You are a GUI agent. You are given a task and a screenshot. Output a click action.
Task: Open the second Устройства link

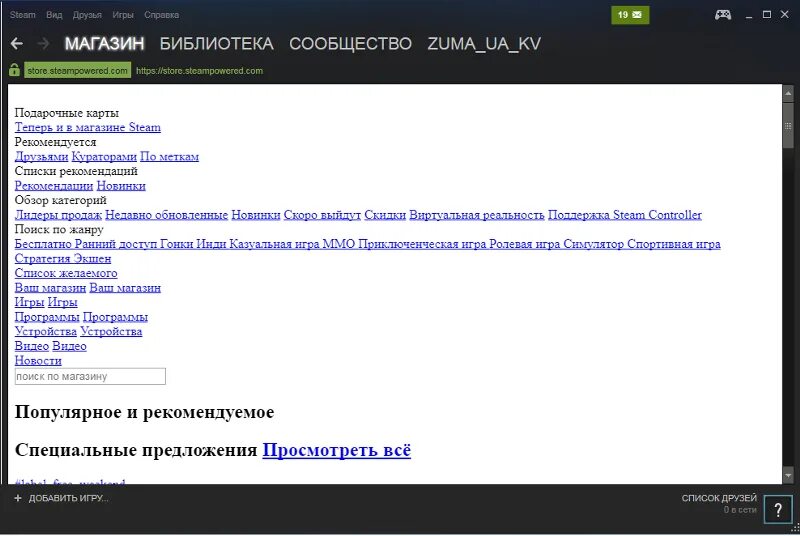[x=111, y=331]
